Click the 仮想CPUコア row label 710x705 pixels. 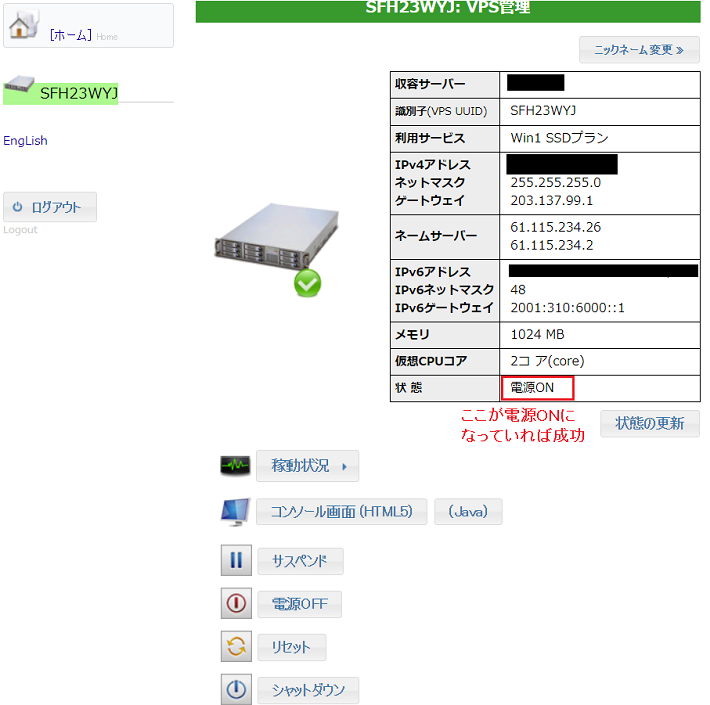coord(431,361)
